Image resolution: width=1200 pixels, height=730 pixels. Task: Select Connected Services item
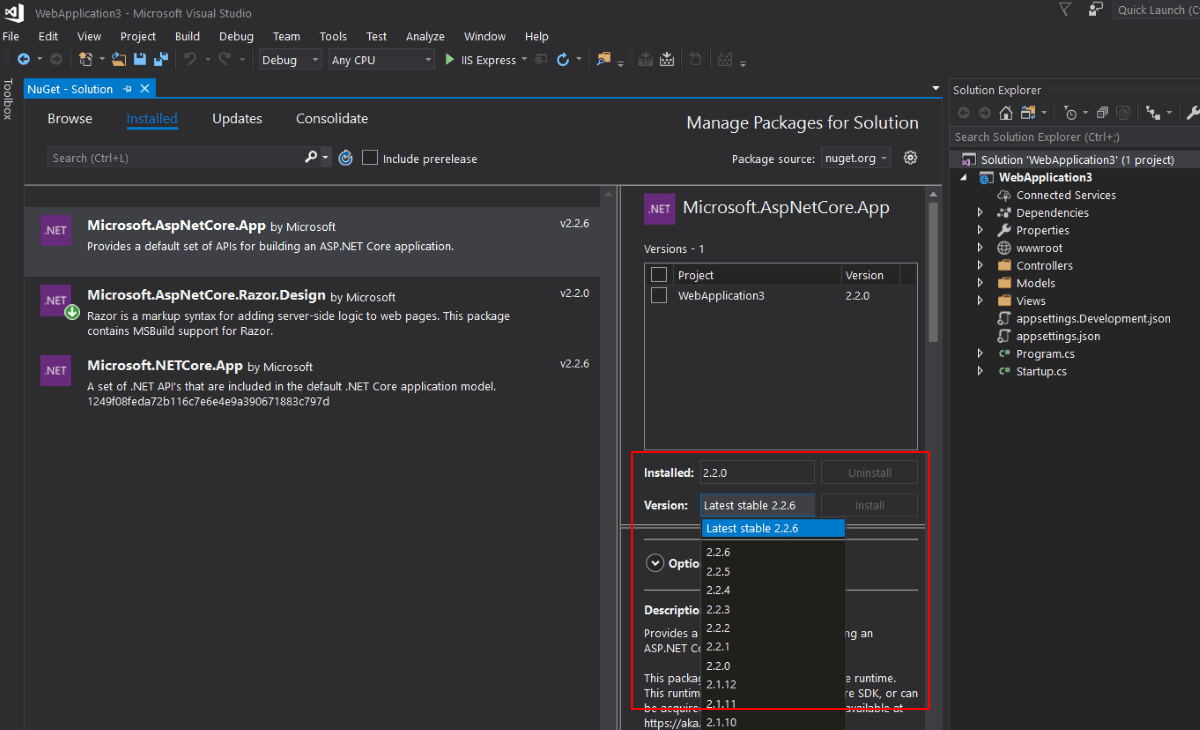1066,195
